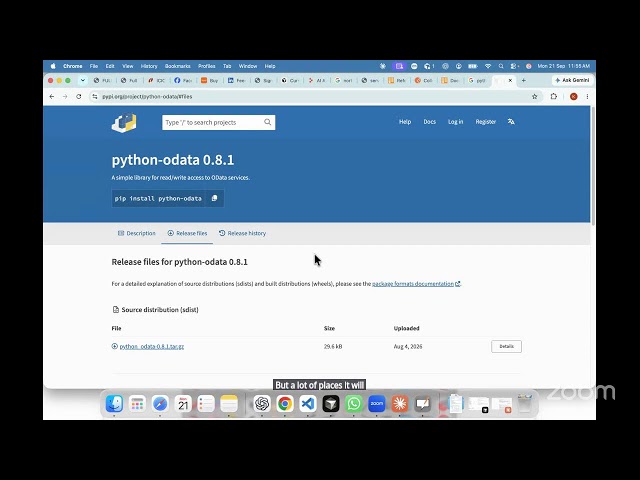Click the 29.6 kB size value
Screen dimensions: 640x480
click(x=333, y=347)
